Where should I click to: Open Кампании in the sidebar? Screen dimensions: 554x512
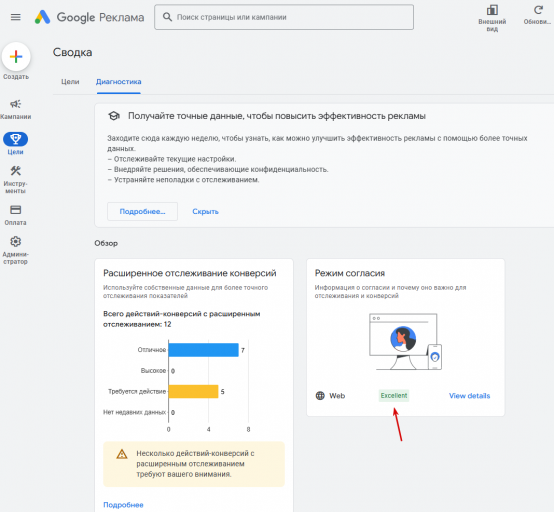click(x=16, y=109)
